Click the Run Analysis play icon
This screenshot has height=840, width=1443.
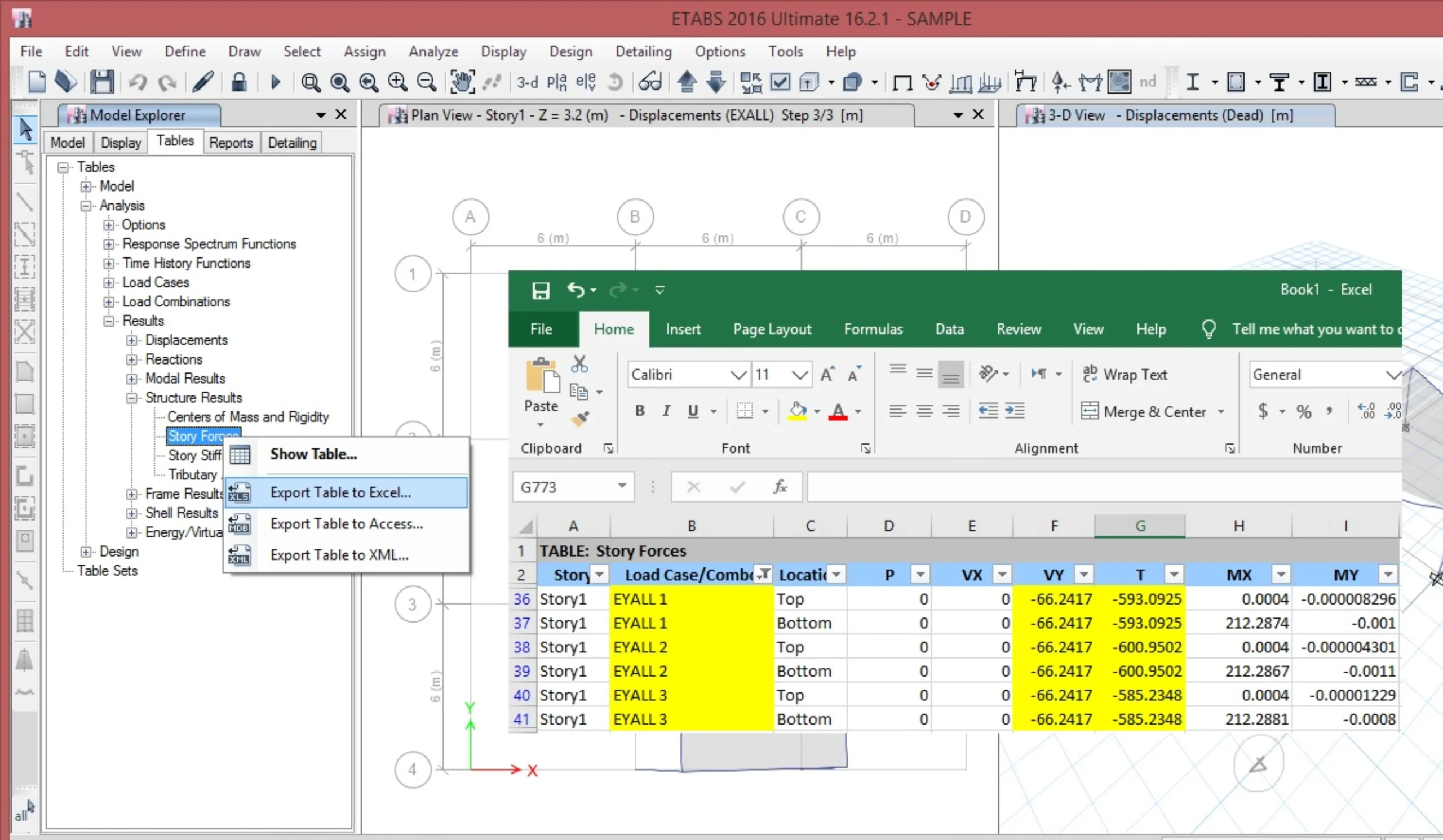[276, 82]
